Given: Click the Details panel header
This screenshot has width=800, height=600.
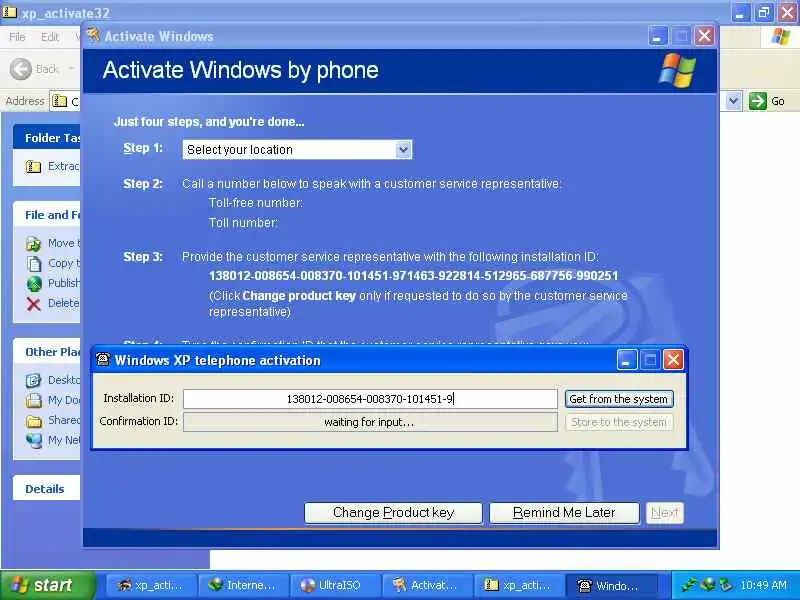Looking at the screenshot, I should [47, 489].
